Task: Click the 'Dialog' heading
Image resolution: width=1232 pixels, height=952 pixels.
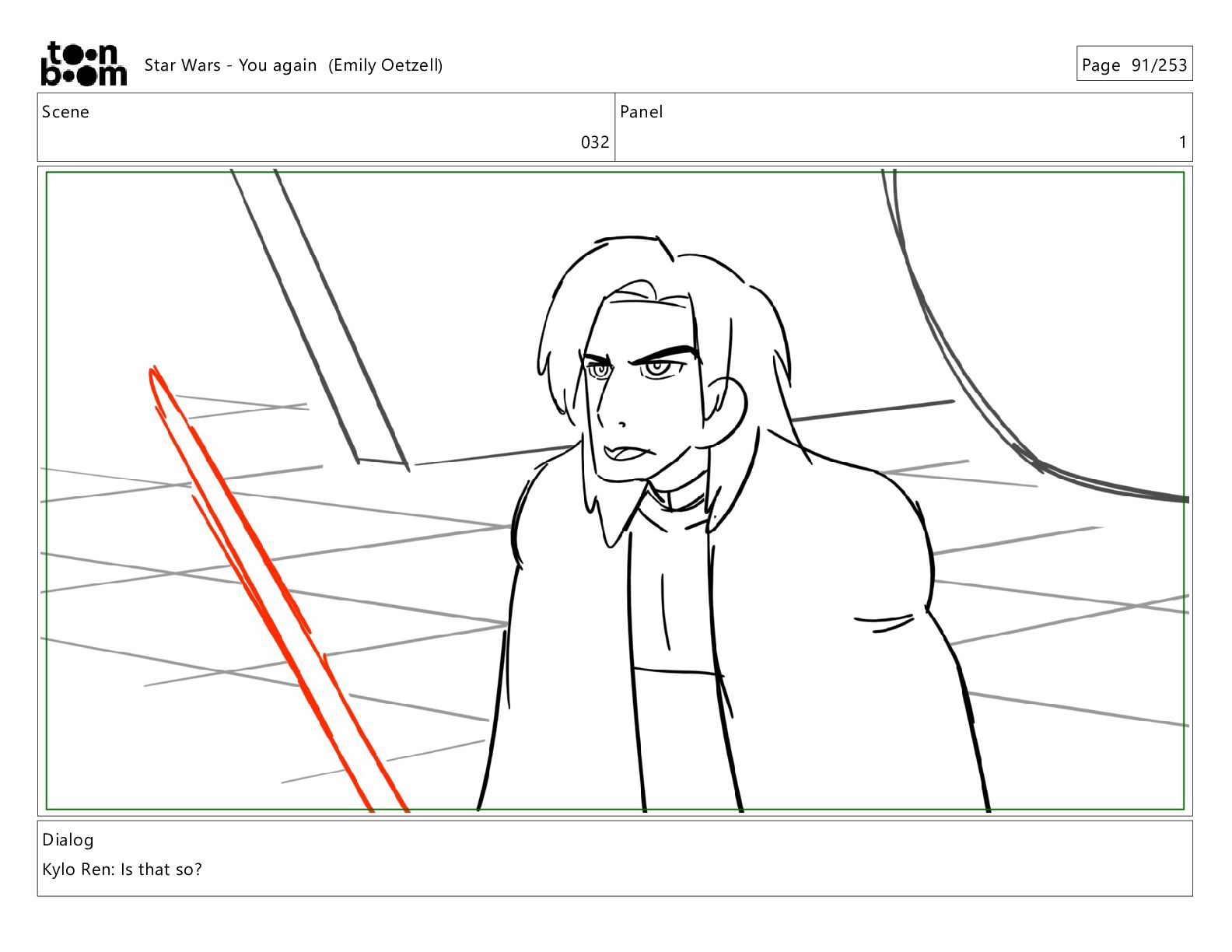Action: click(x=68, y=840)
